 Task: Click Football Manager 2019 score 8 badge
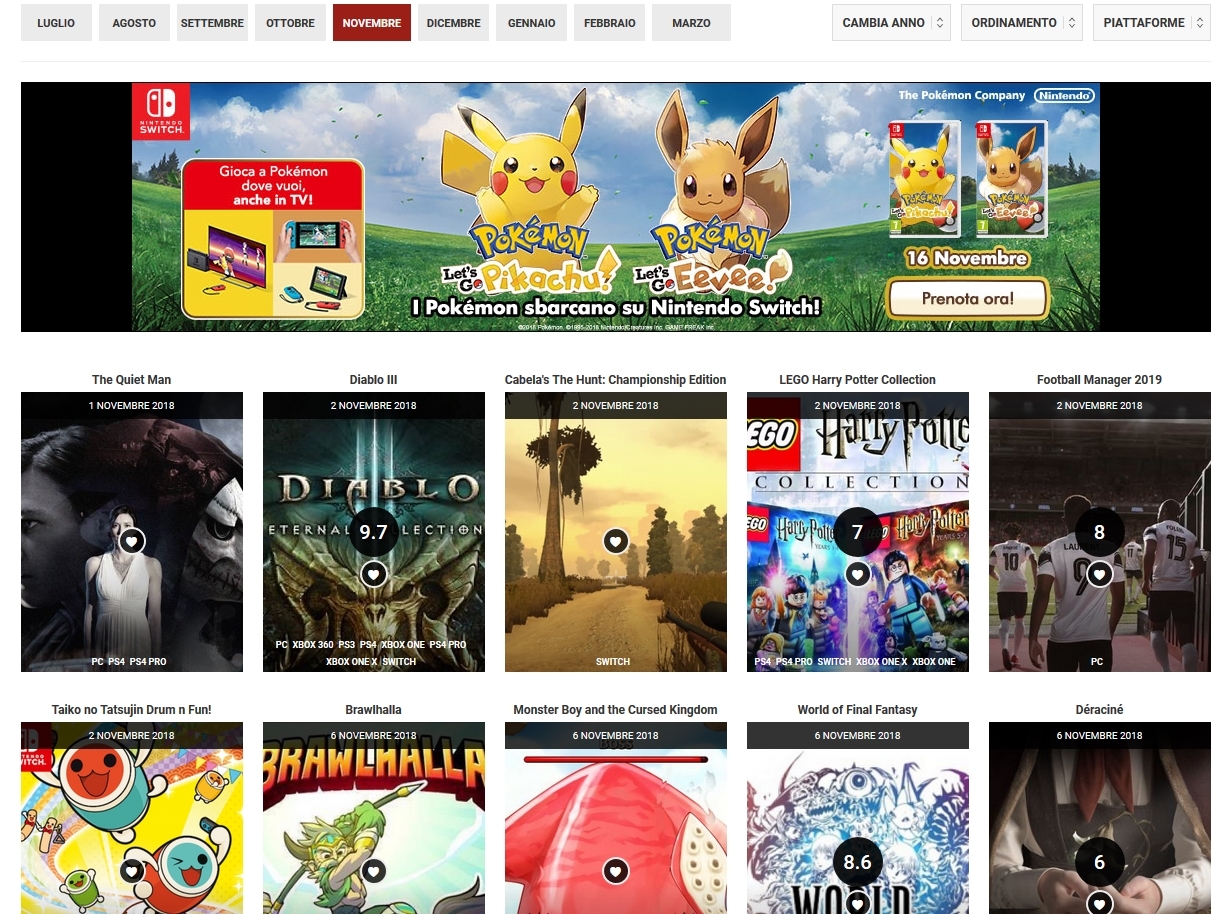[1100, 532]
